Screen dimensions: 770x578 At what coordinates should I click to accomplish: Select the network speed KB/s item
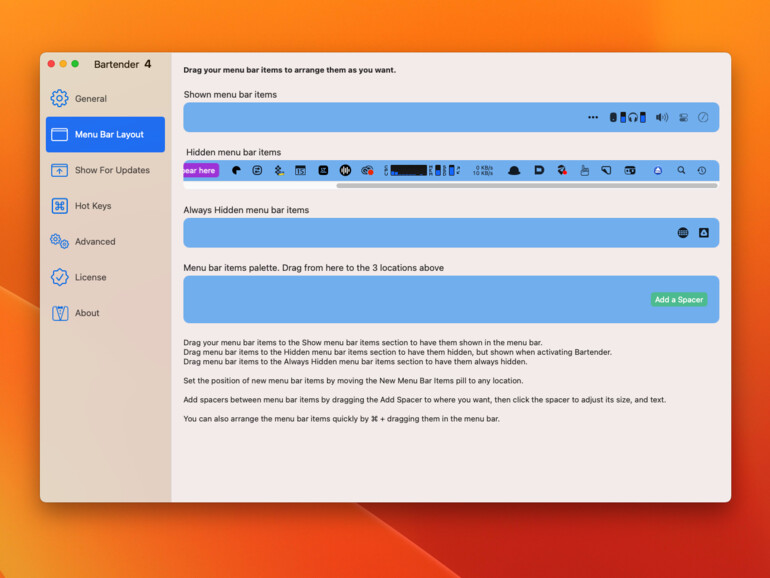(483, 171)
